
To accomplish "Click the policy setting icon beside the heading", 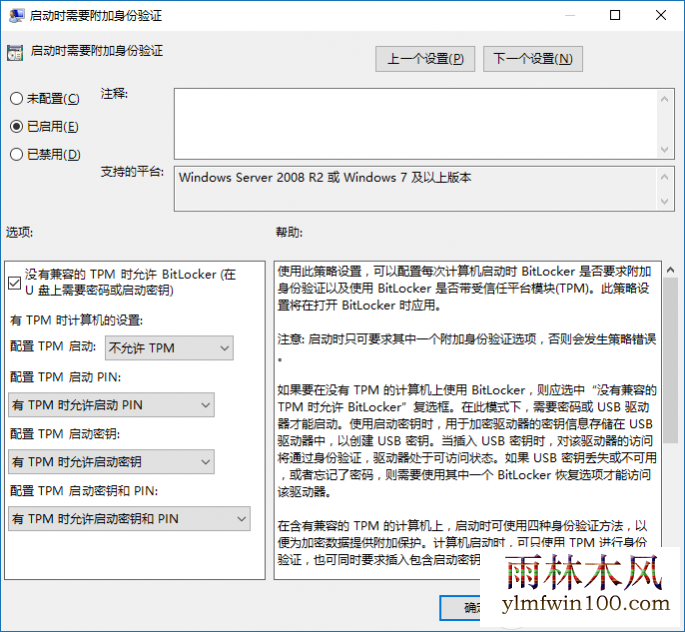I will (x=15, y=53).
